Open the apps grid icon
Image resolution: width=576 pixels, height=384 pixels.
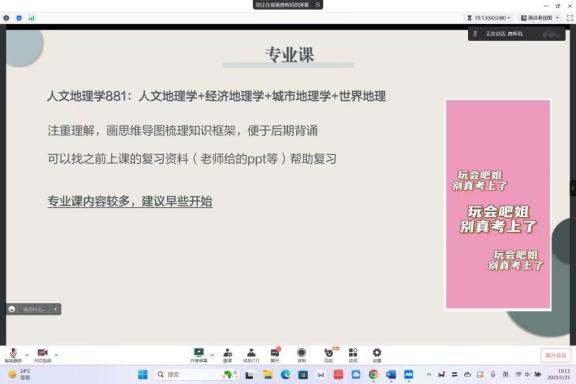353,355
